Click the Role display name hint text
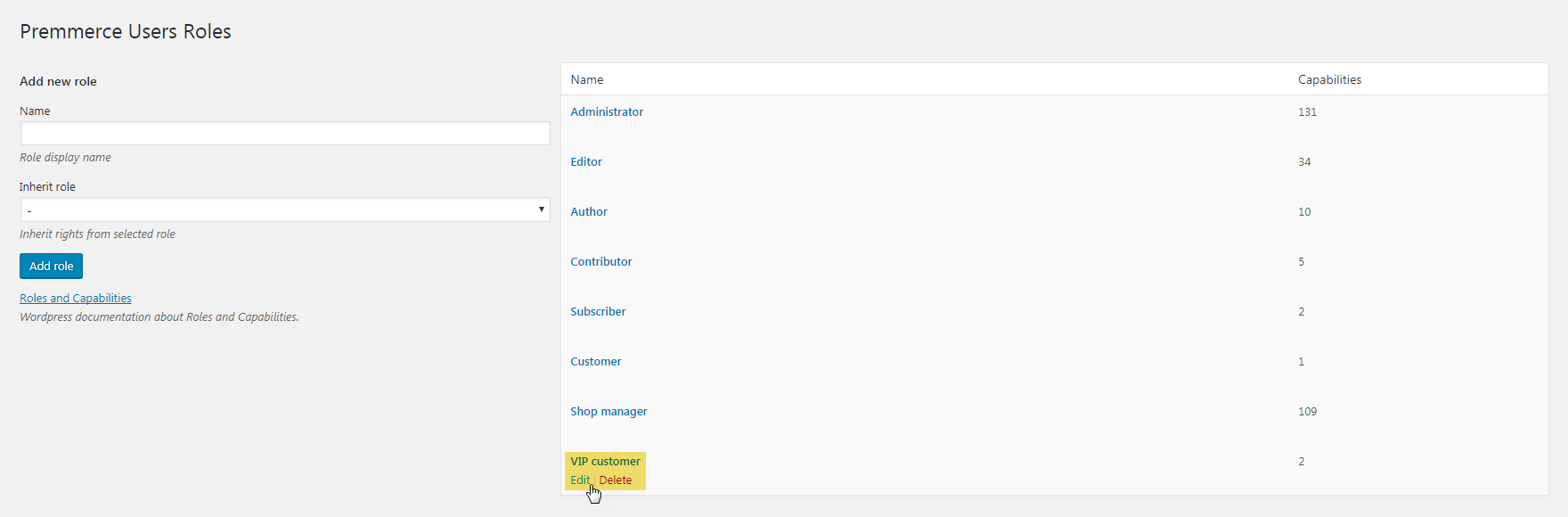Viewport: 1568px width, 517px height. pyautogui.click(x=65, y=157)
